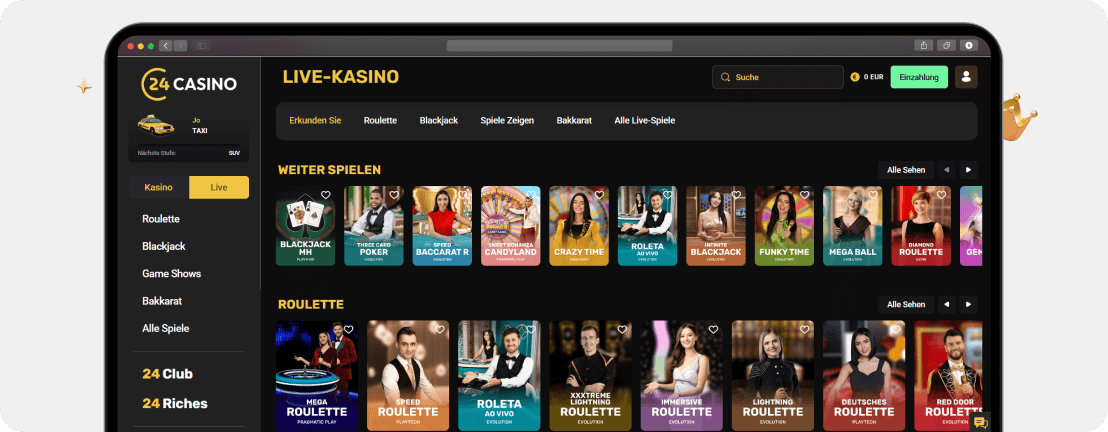Favorite Crazy Time with the heart
The image size is (1108, 432).
pyautogui.click(x=599, y=195)
